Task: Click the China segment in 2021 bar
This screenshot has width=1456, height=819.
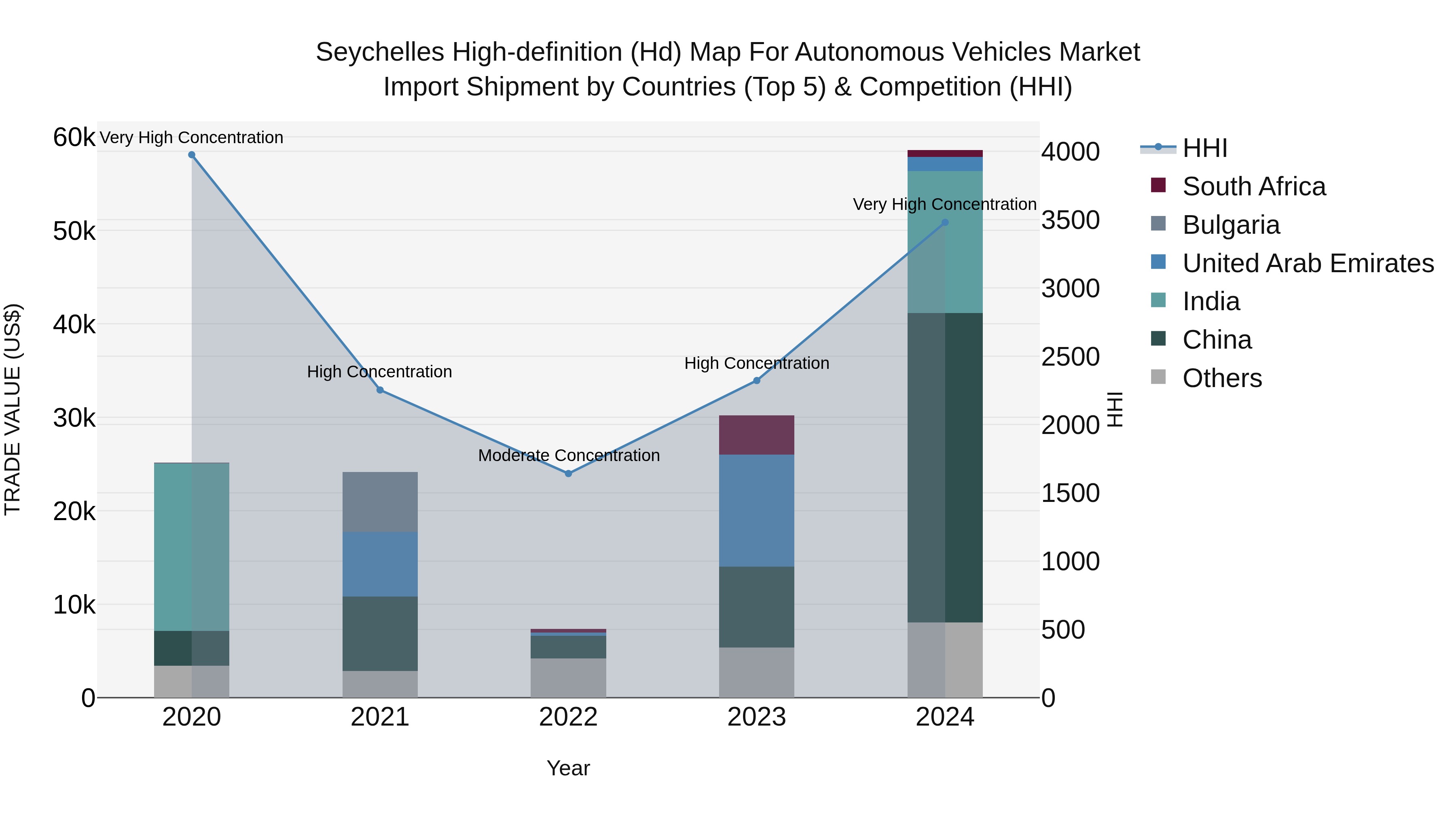Action: (380, 634)
